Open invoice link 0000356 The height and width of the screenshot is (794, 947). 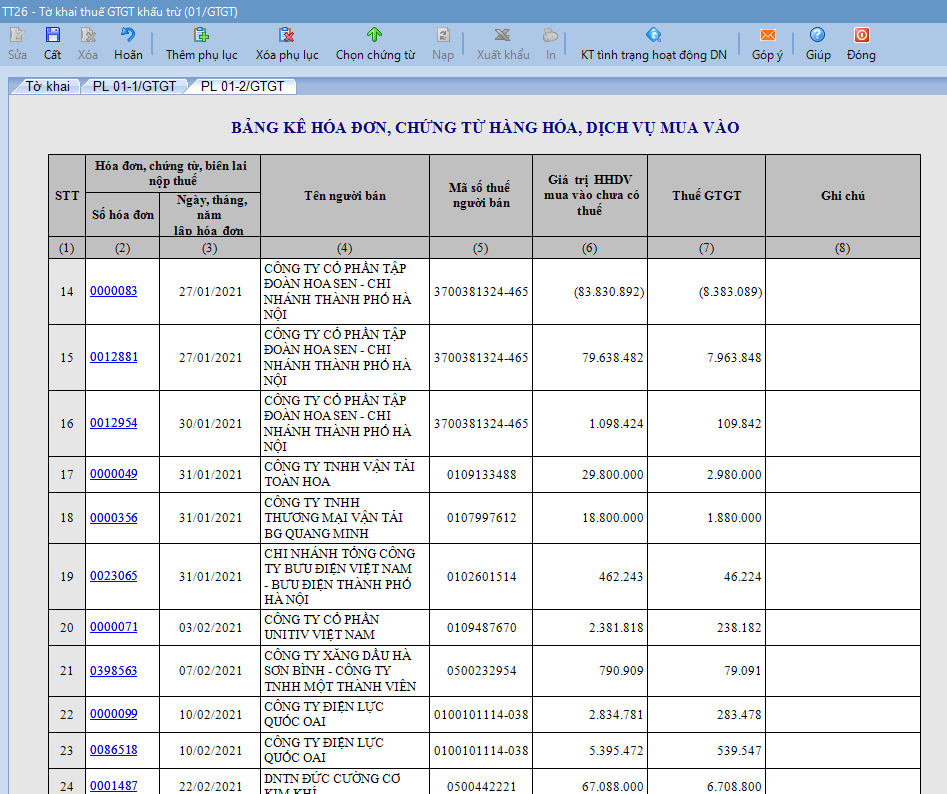pos(114,517)
